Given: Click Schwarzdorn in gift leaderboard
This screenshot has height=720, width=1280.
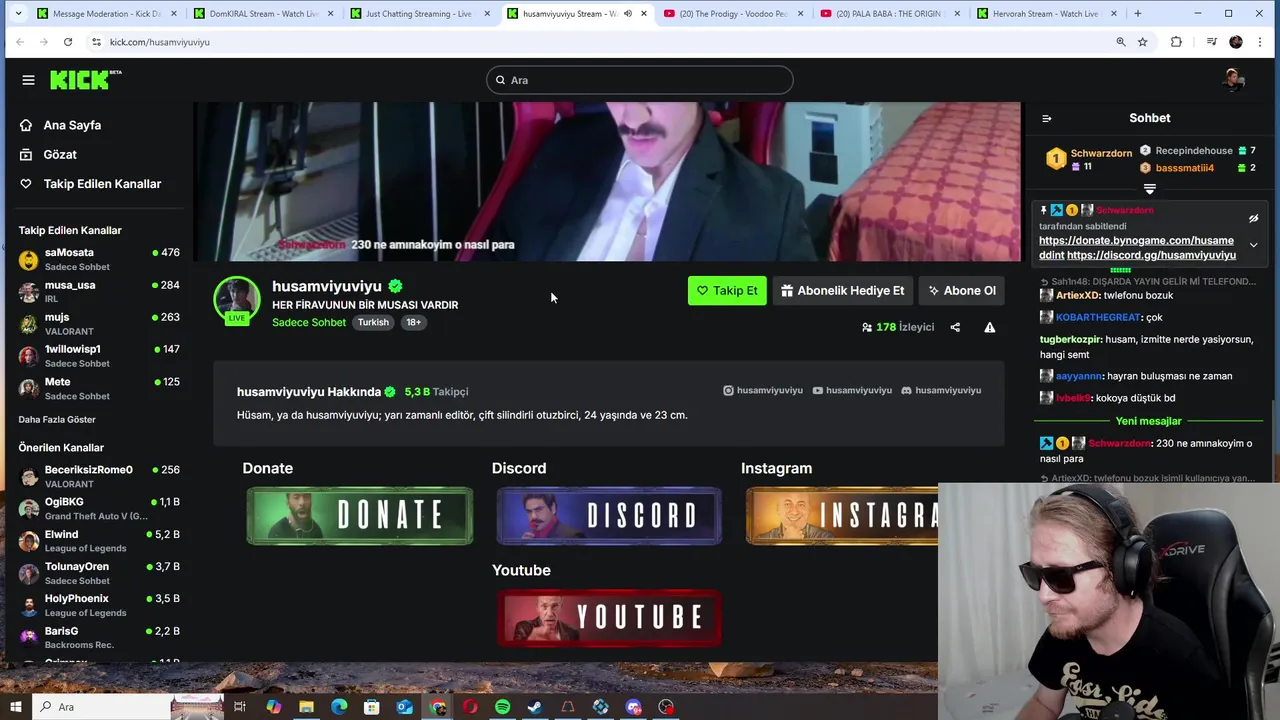Looking at the screenshot, I should 1101,153.
